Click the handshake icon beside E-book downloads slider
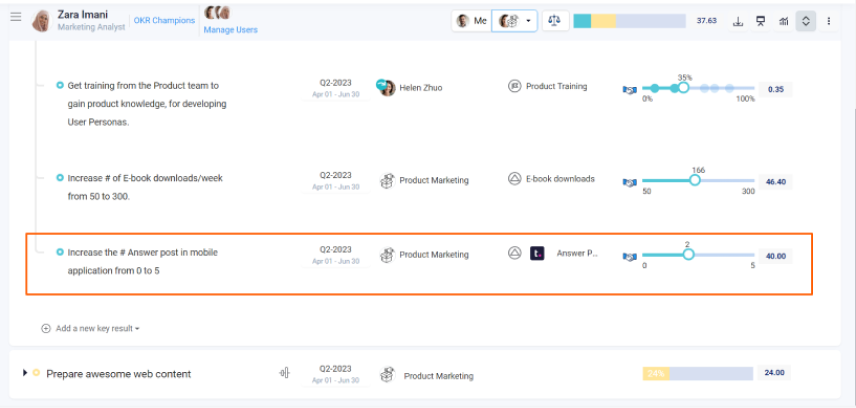The height and width of the screenshot is (408, 856). pyautogui.click(x=629, y=182)
